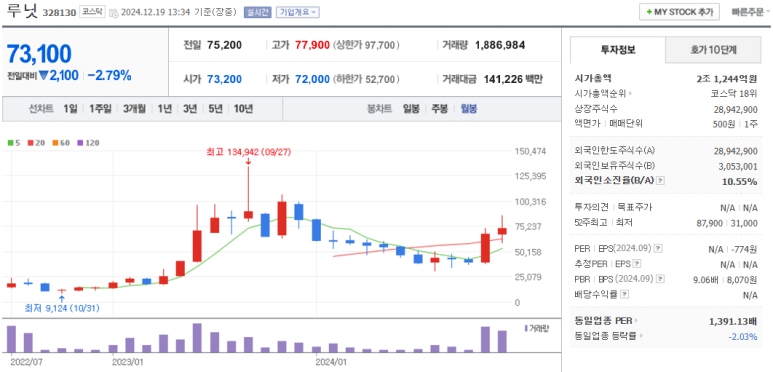773x372 pixels.
Task: Click the 거래대금 value 141,226 백만
Action: [513, 79]
